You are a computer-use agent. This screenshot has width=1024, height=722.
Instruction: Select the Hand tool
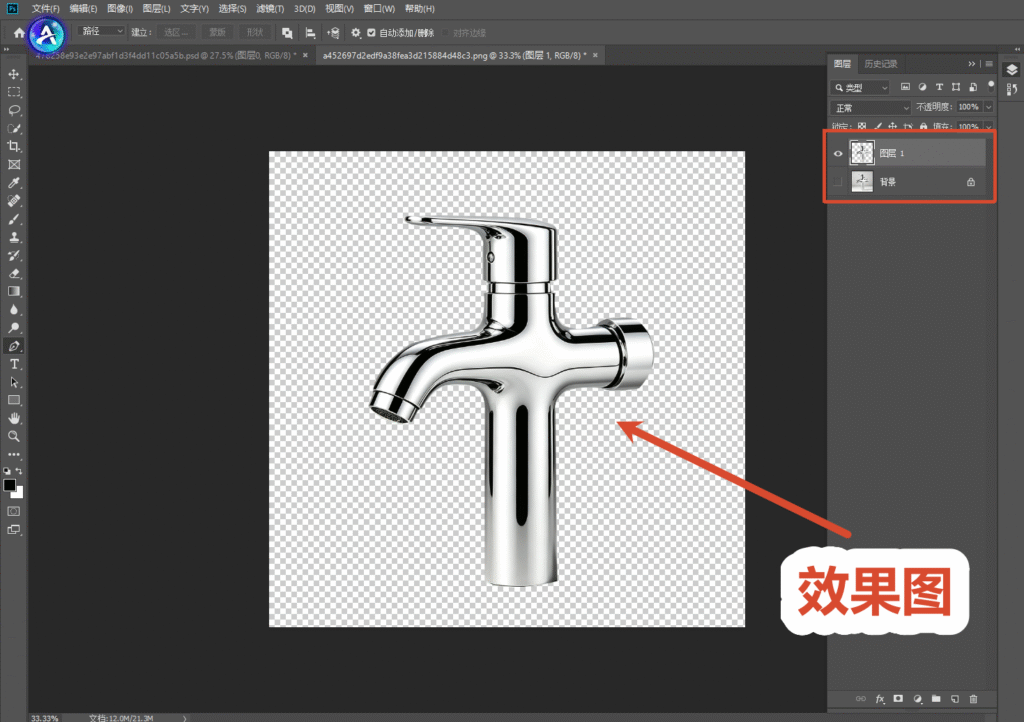click(14, 418)
